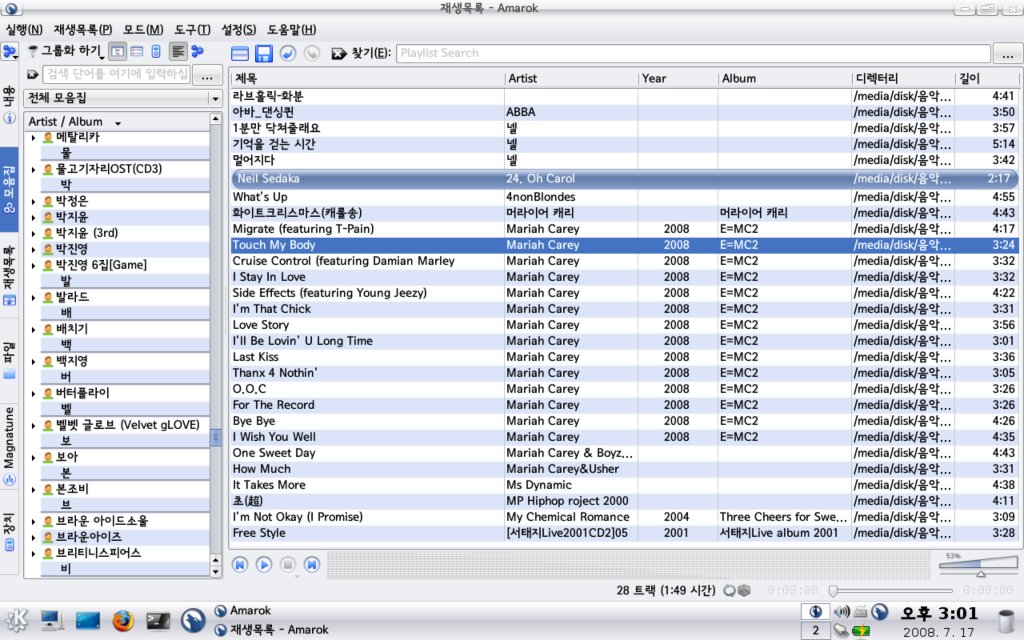This screenshot has height=640, width=1024.
Task: Clear the playlist search with the X icon
Action: [338, 54]
